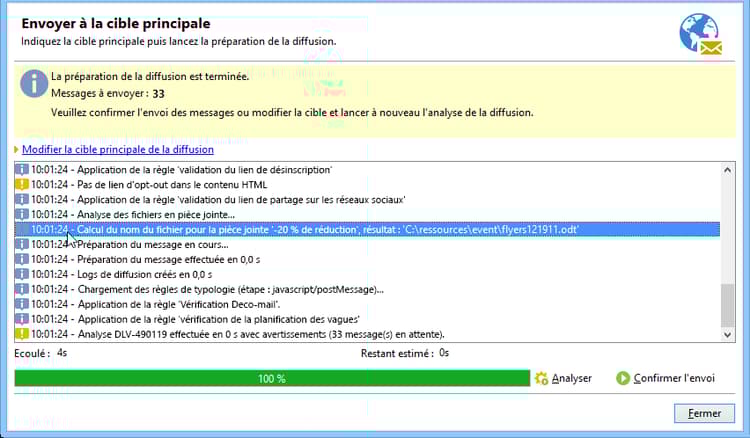Click the log list scrollbar thumb
Image resolution: width=750 pixels, height=438 pixels.
728,306
